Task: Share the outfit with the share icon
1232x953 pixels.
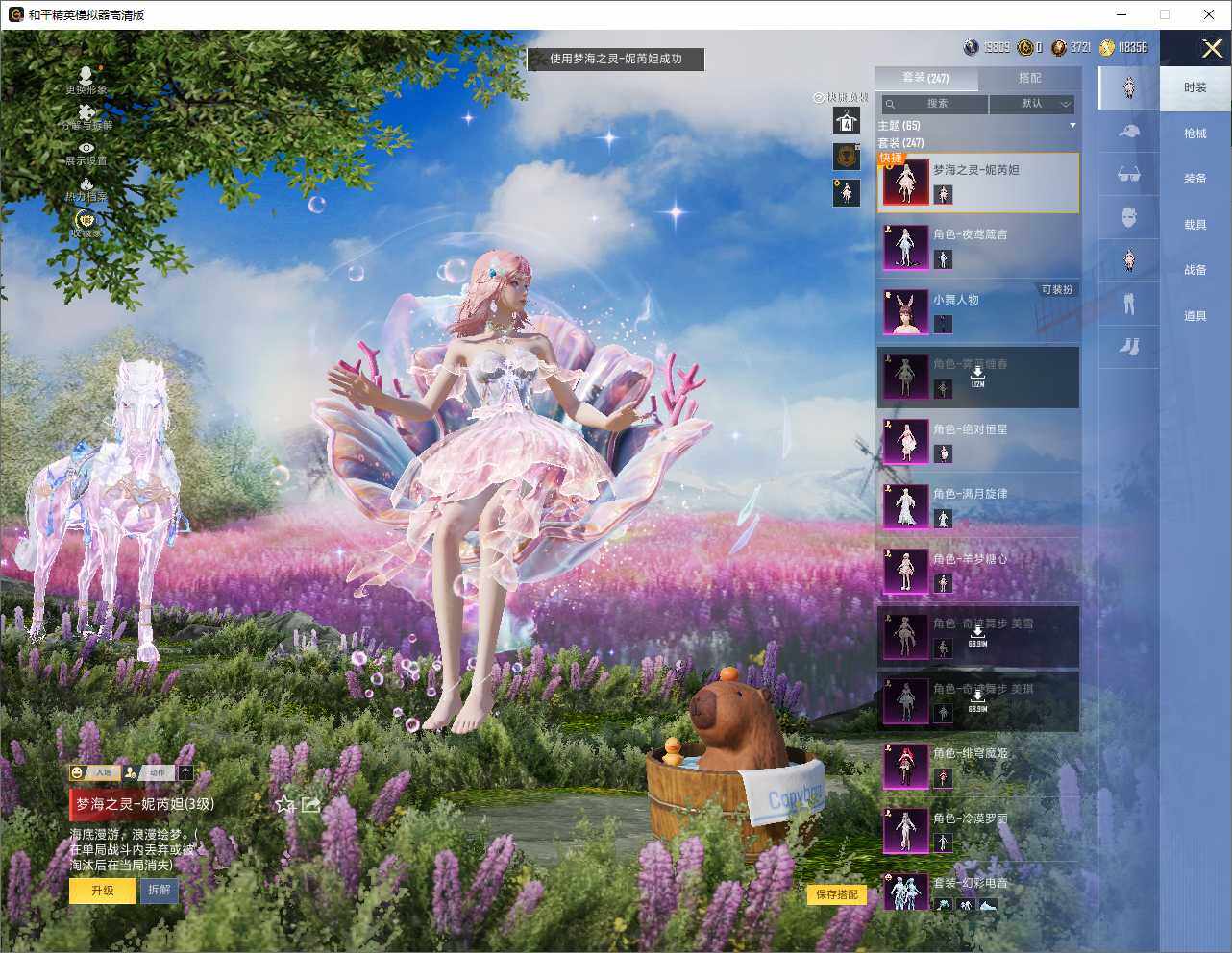Action: click(311, 805)
